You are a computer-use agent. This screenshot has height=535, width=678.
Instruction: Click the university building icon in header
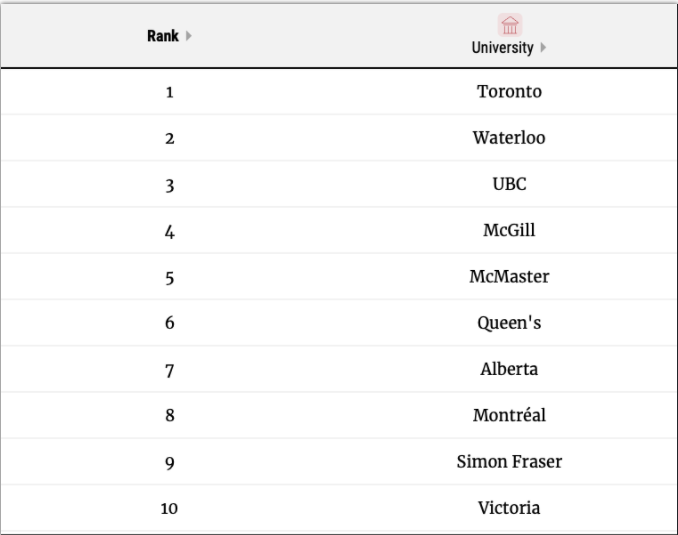pos(509,24)
